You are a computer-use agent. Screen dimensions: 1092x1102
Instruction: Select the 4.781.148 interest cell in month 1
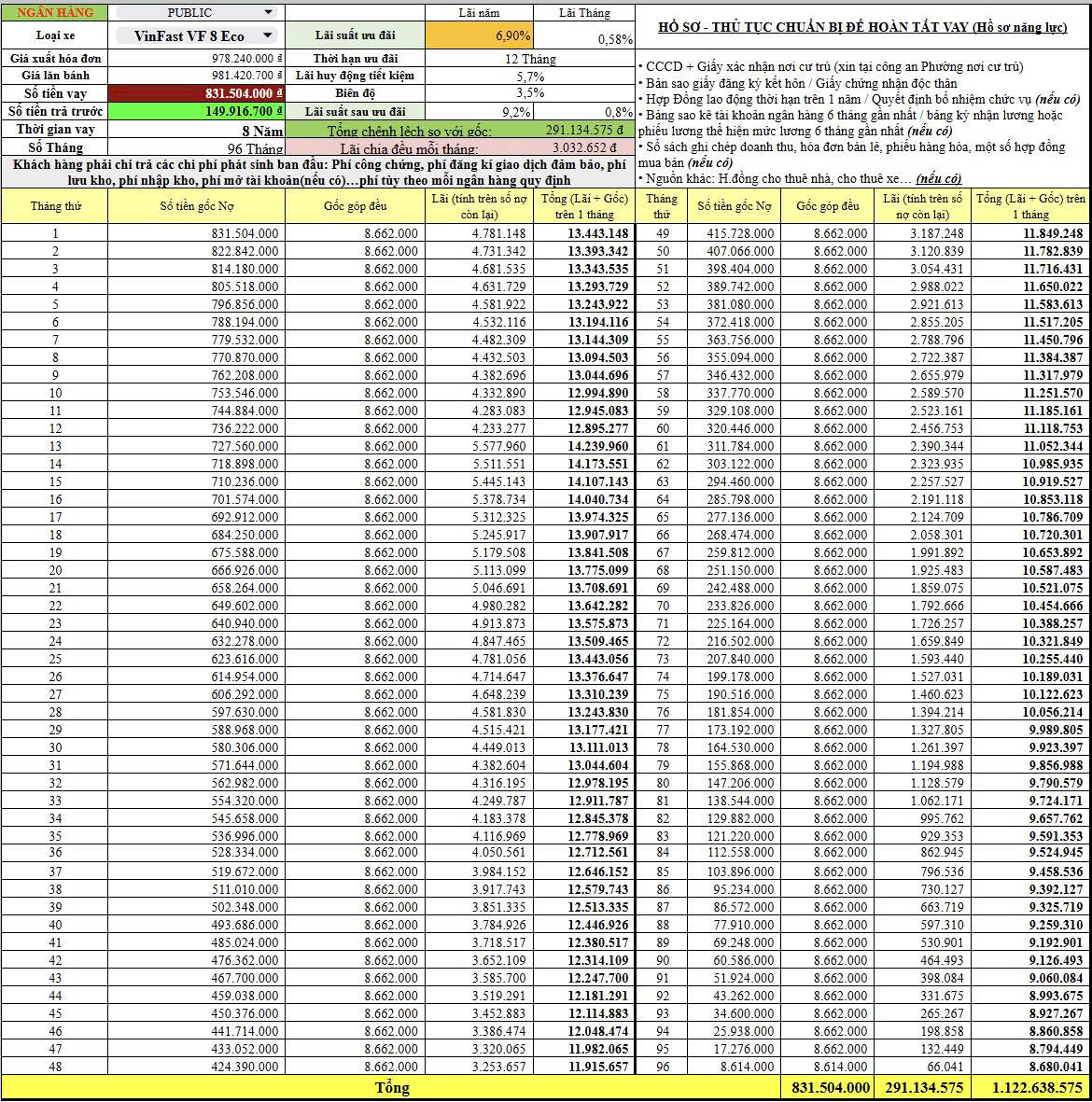479,233
